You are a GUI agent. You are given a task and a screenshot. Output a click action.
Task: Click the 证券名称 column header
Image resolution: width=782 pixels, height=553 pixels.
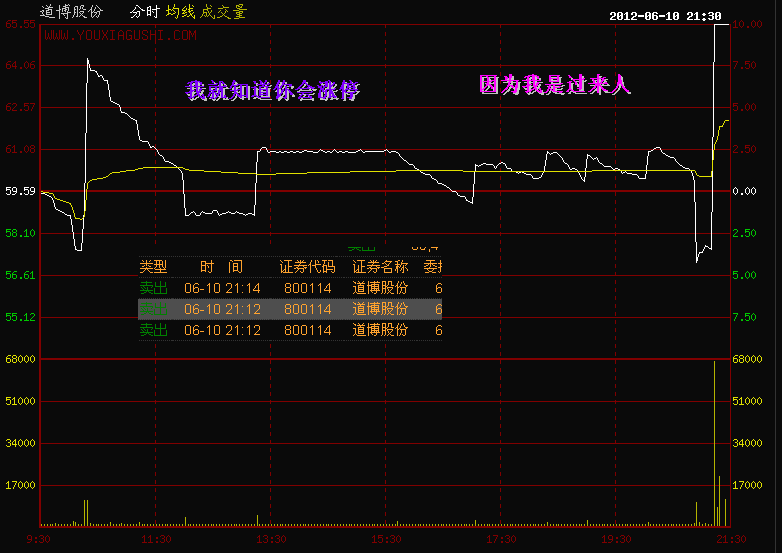point(381,267)
